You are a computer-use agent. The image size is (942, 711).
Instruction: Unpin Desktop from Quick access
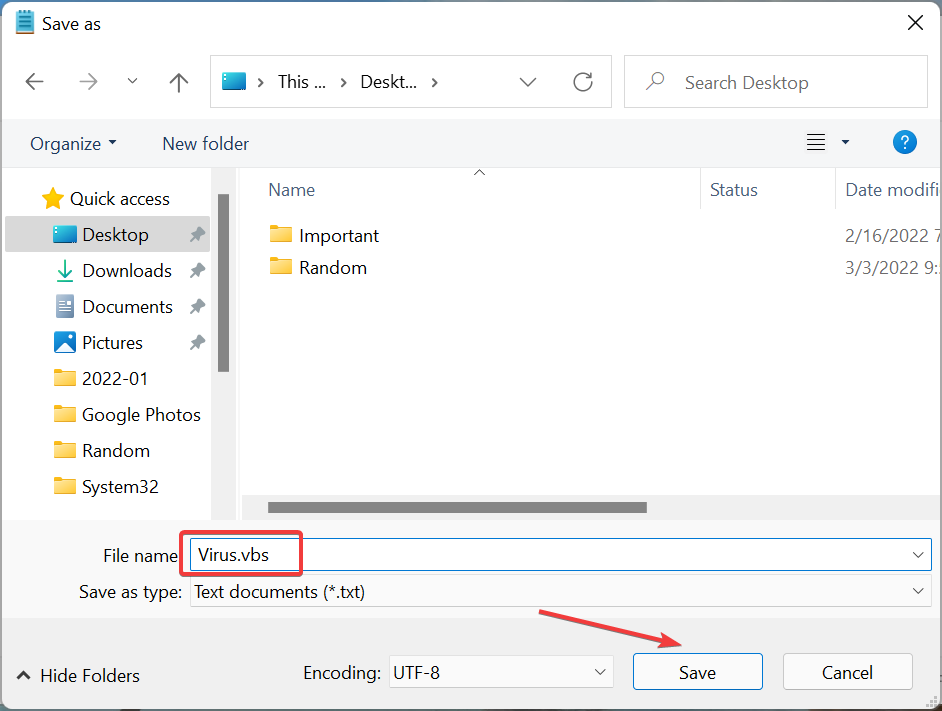[x=197, y=235]
